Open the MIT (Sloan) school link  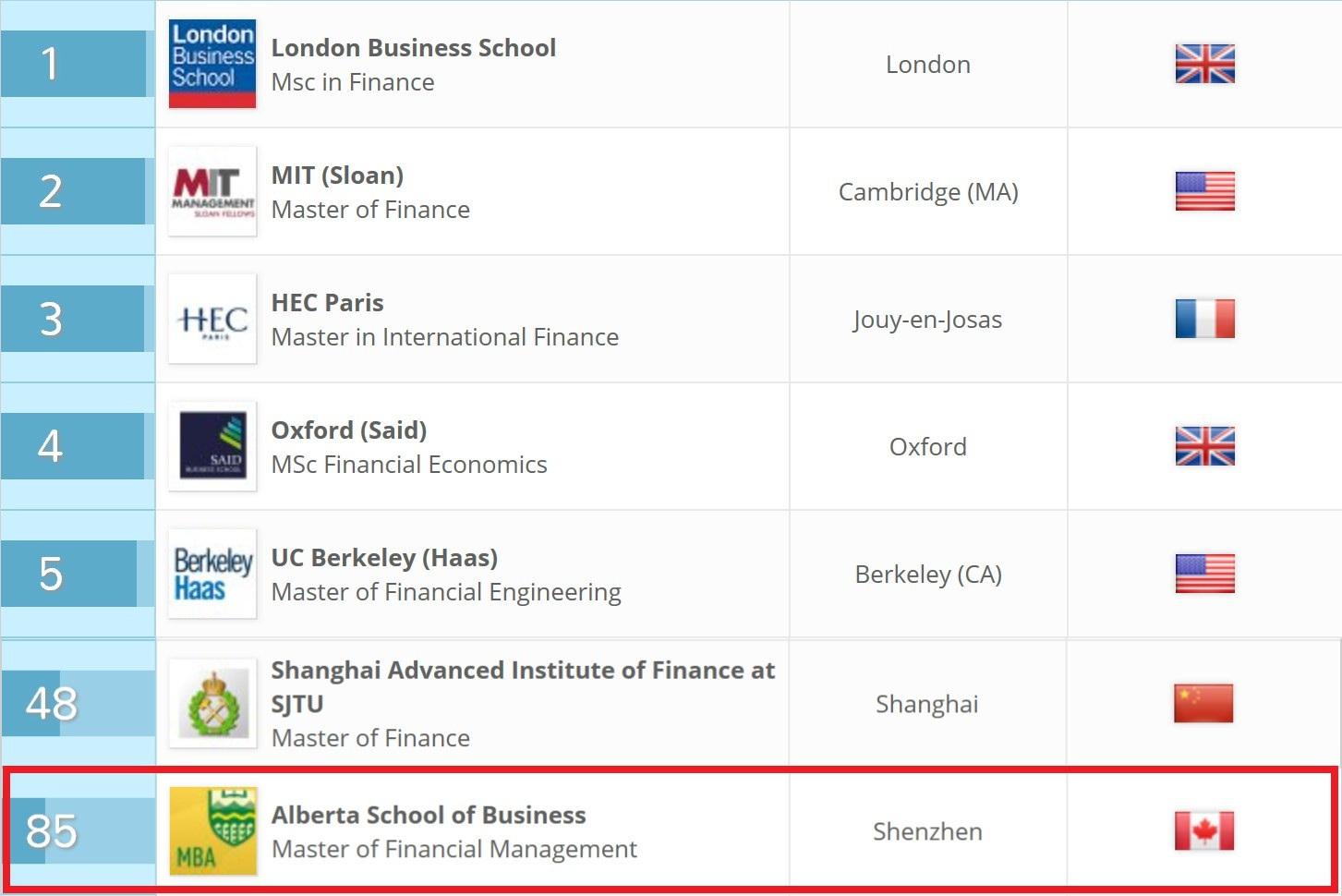(x=337, y=175)
